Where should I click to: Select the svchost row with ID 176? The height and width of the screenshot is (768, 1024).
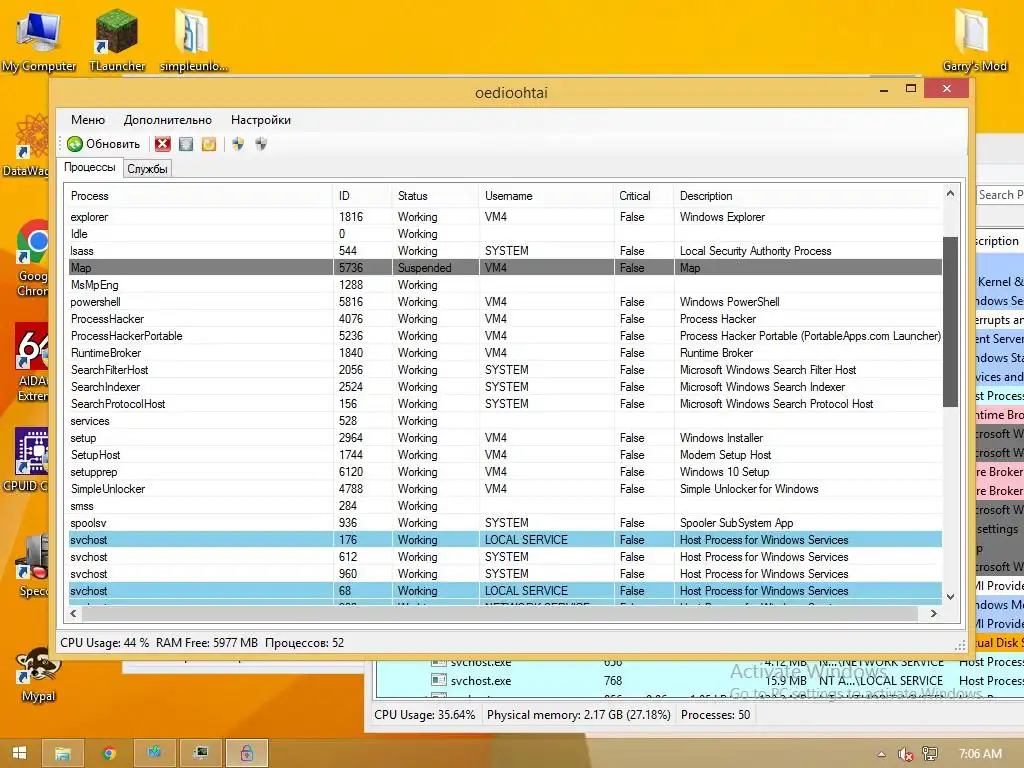tap(505, 539)
